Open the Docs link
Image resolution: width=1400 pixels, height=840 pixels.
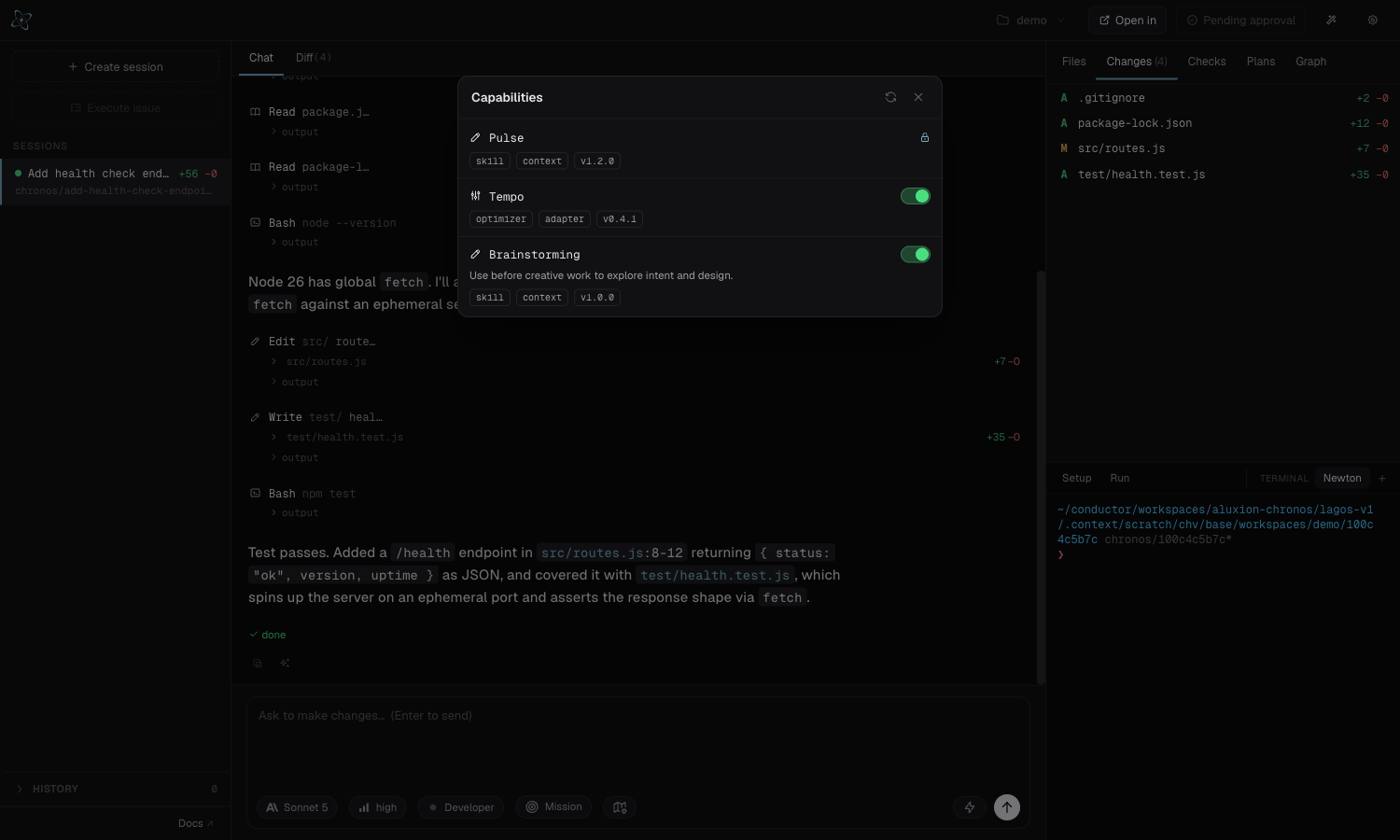click(x=196, y=823)
